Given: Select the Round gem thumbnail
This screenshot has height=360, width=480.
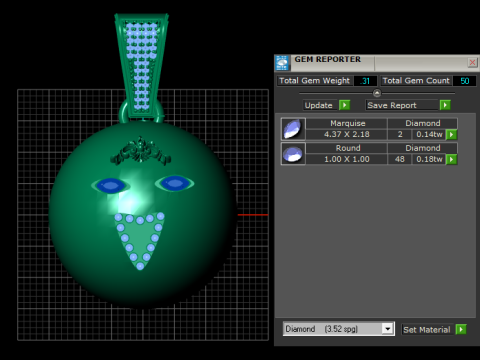Looking at the screenshot, I should 293,154.
